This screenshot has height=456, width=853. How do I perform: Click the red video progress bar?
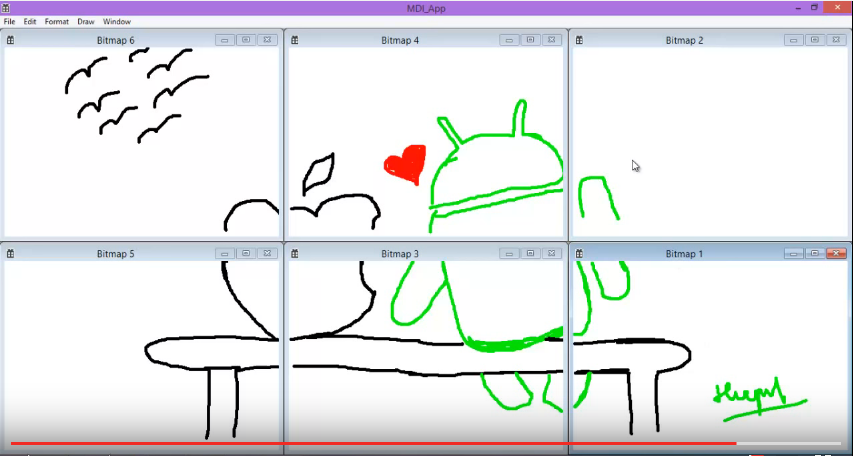(x=373, y=443)
